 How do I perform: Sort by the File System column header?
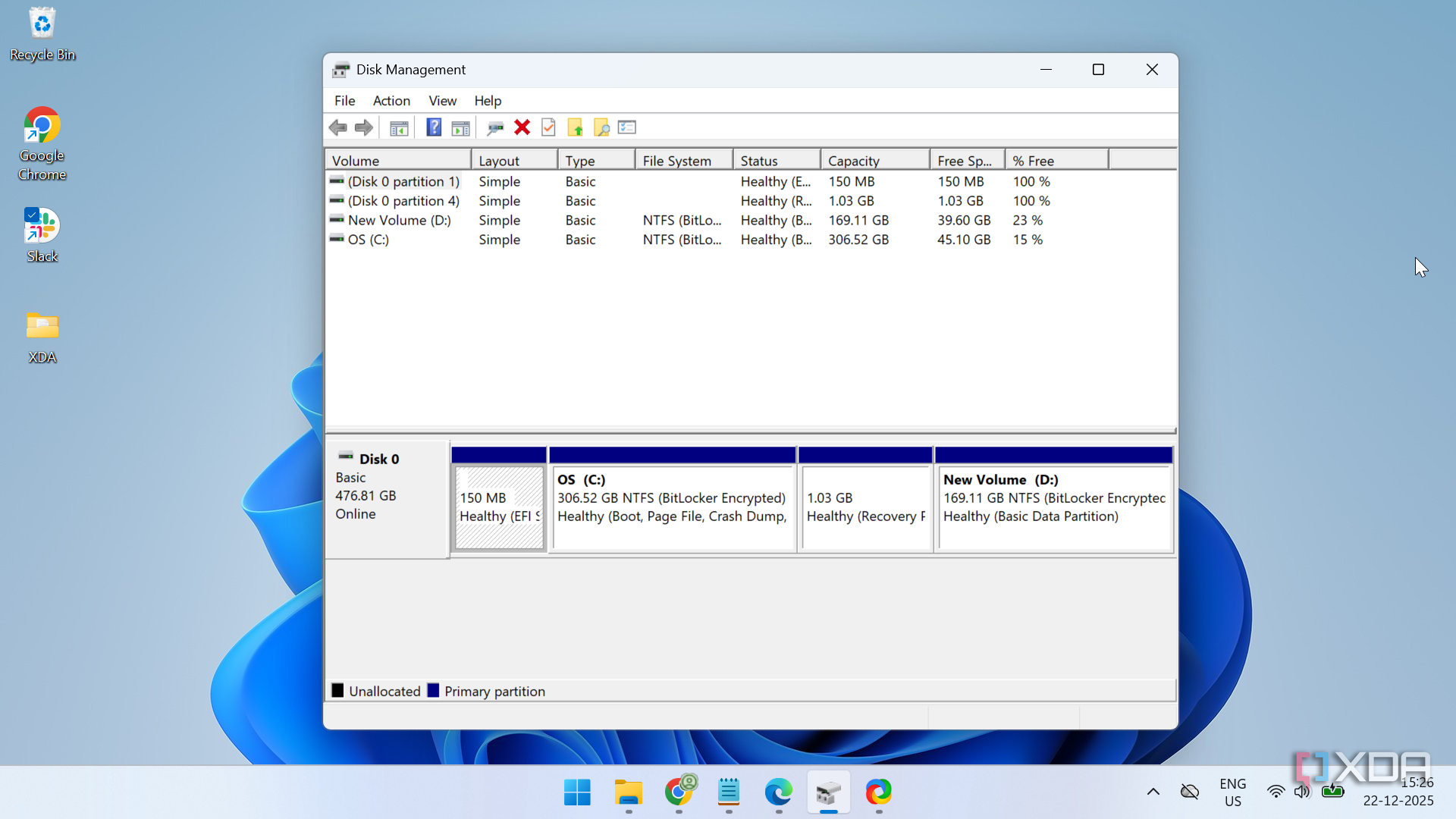[685, 161]
